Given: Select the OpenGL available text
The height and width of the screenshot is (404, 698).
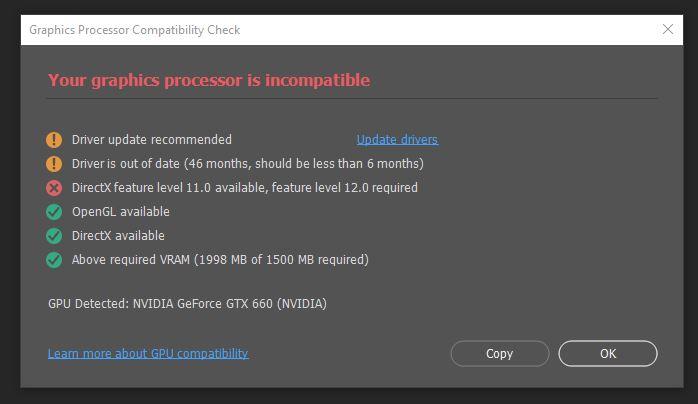Looking at the screenshot, I should click(121, 212).
